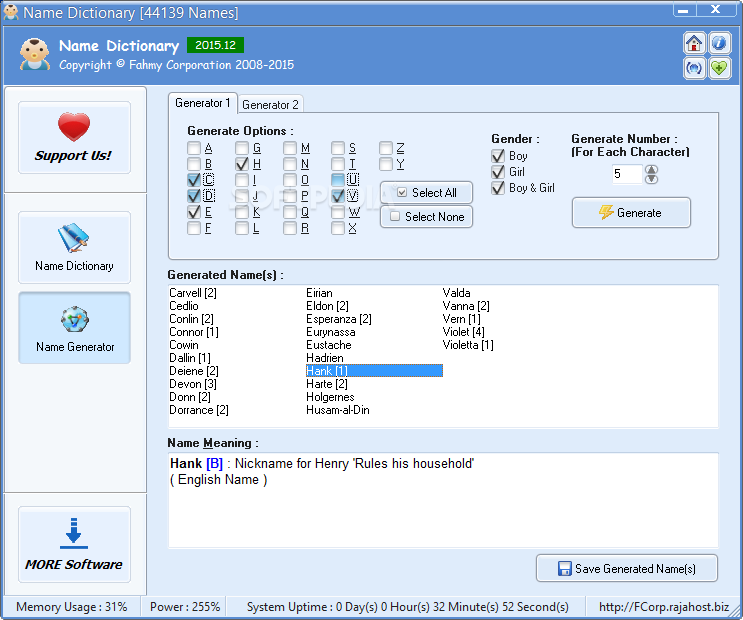Click the Select All button
Viewport: 743px width, 620px height.
[x=426, y=192]
